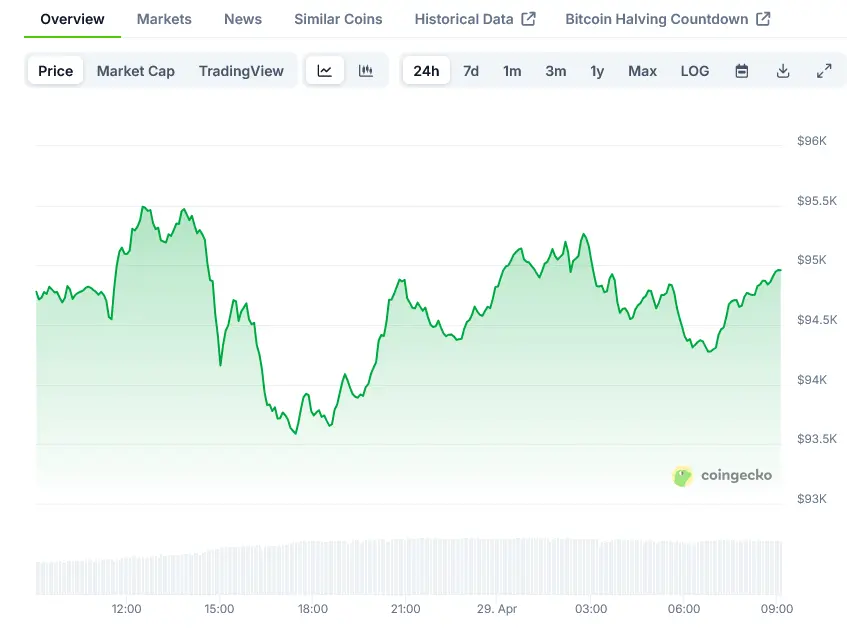Select the 7d time range
The height and width of the screenshot is (632, 847).
point(471,71)
